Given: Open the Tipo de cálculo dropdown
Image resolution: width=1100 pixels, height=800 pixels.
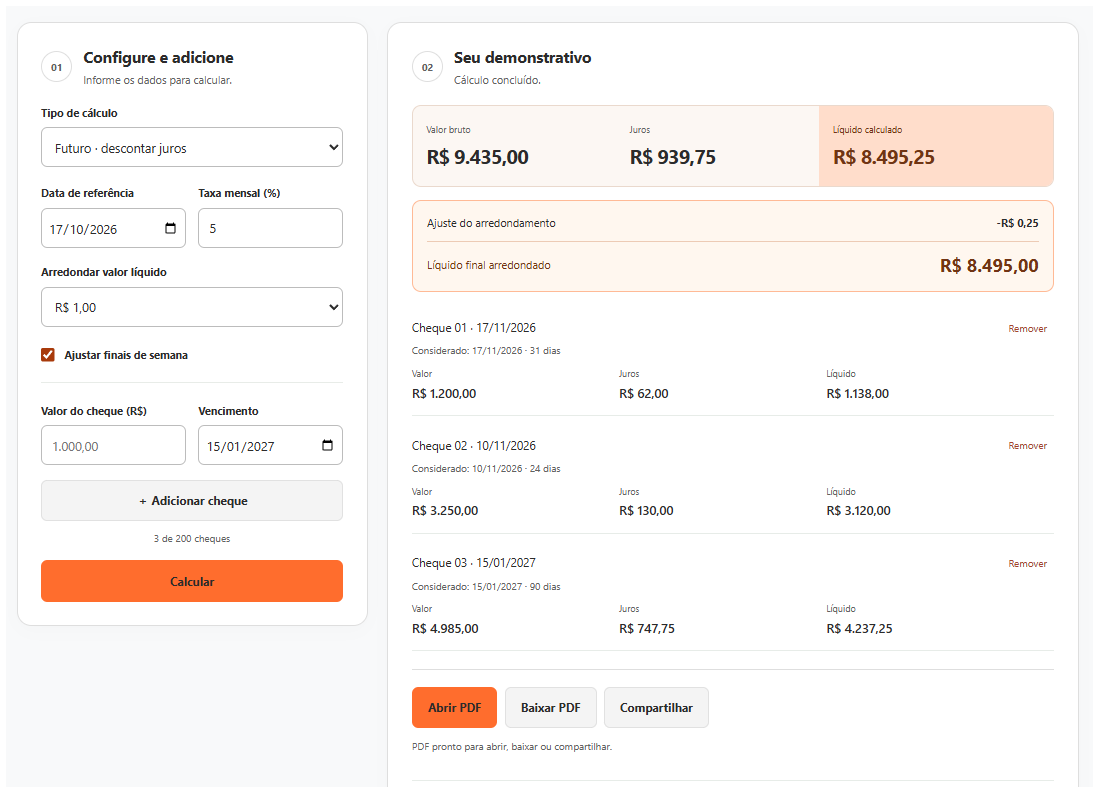Looking at the screenshot, I should click(x=192, y=147).
